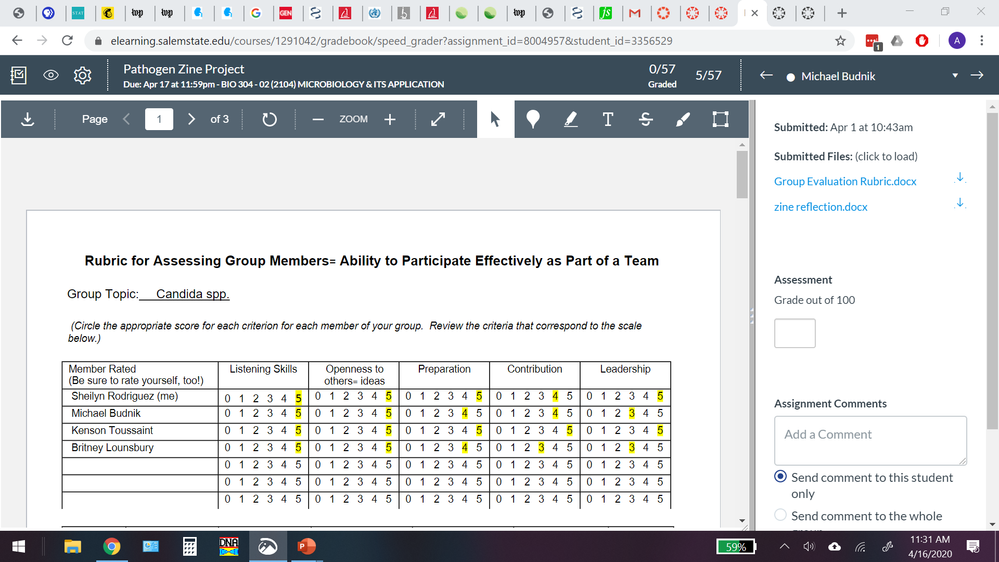Select the point annotation pin tool
Viewport: 999px width, 562px height.
[533, 119]
